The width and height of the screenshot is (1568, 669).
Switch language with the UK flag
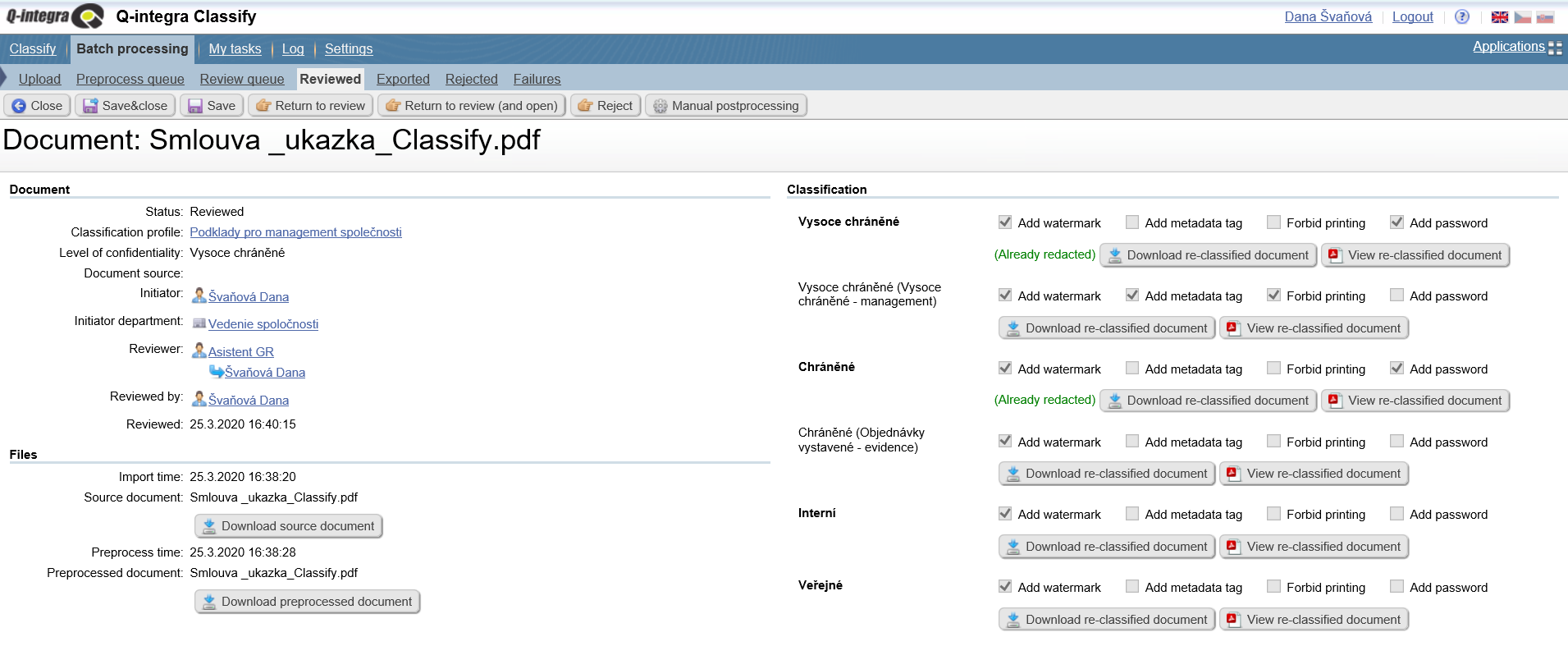pos(1499,17)
